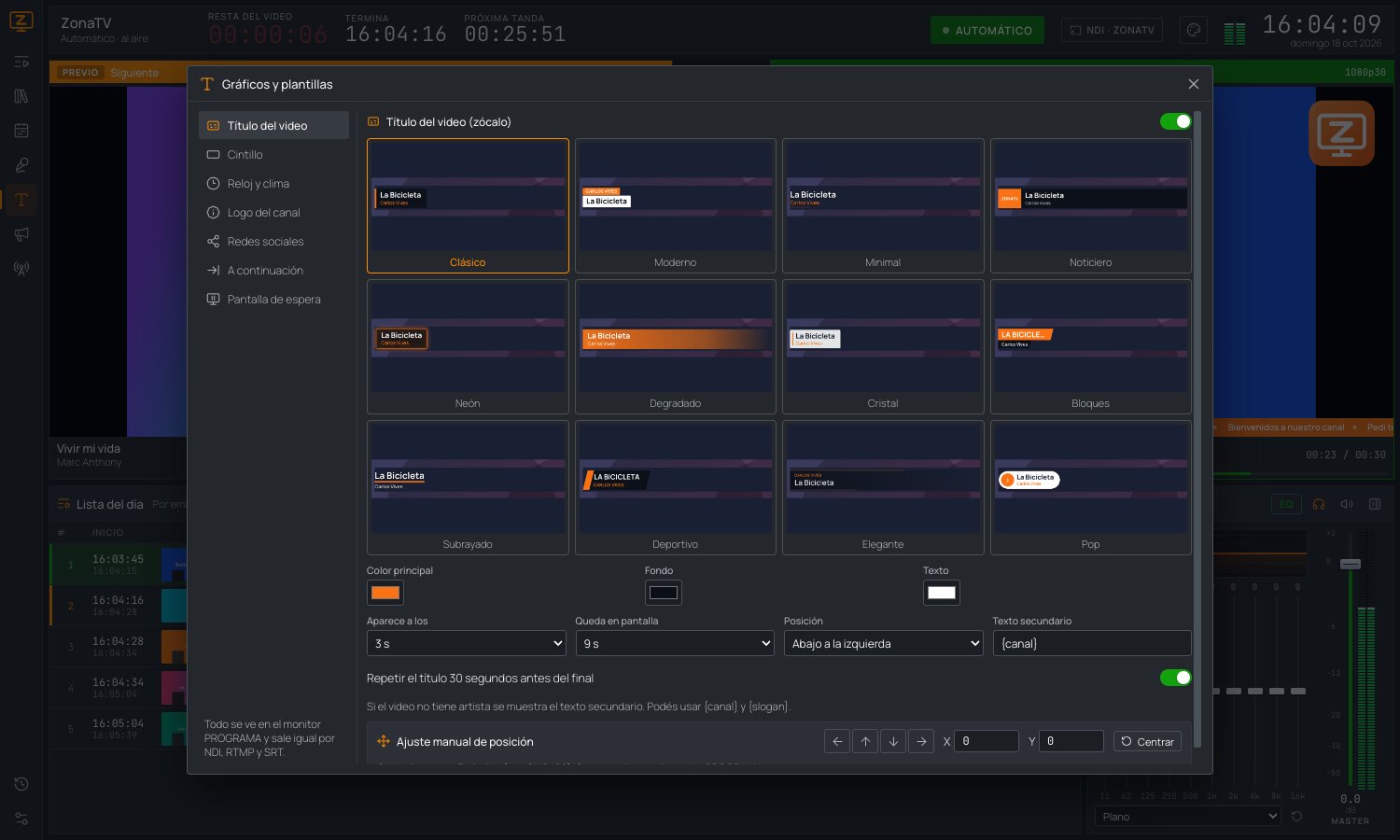Image resolution: width=1400 pixels, height=840 pixels.
Task: Open the A continuación section
Action: (x=273, y=270)
